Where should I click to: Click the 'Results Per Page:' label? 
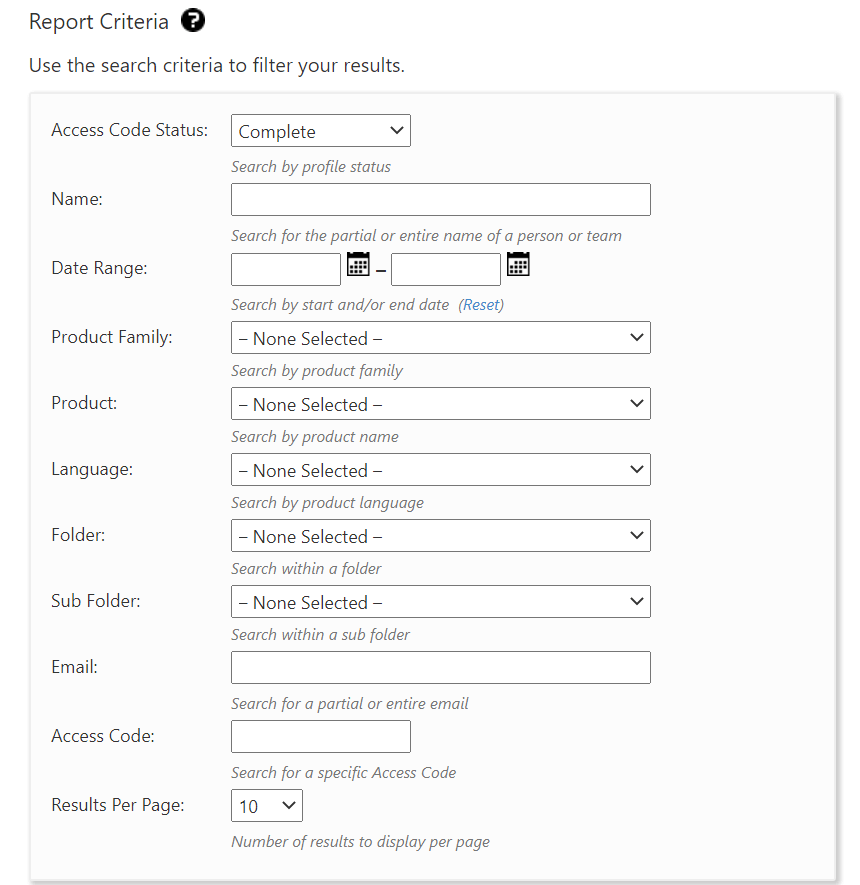[118, 805]
